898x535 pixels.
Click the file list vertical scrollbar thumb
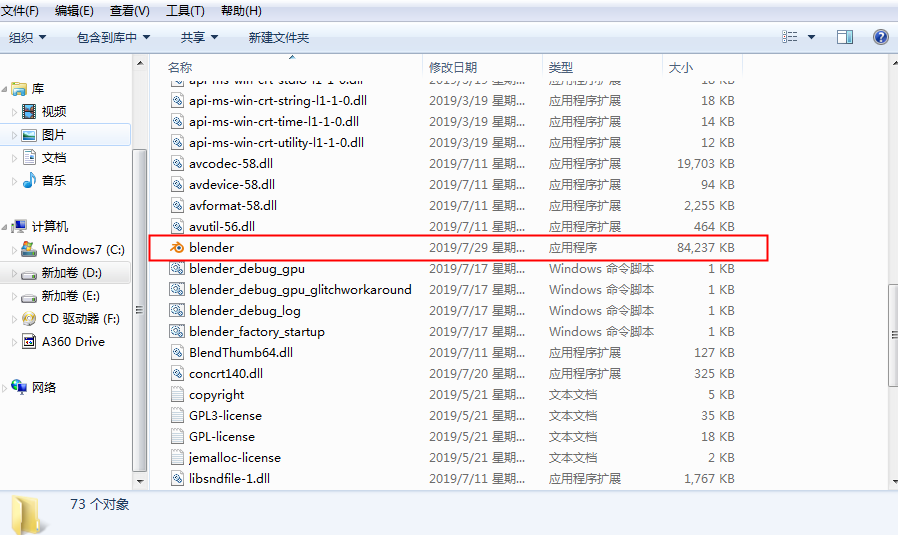893,336
